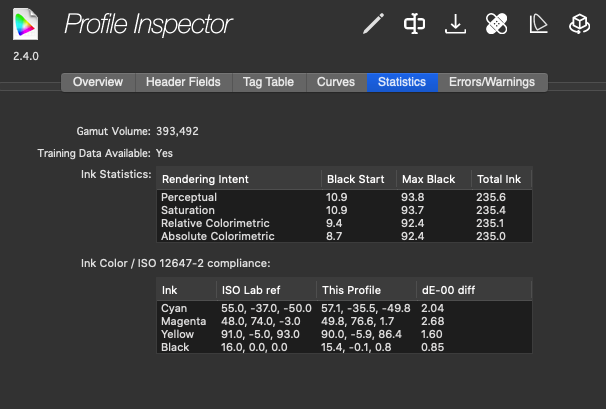This screenshot has width=606, height=409.
Task: Click the 3D cube icon
Action: [x=578, y=23]
